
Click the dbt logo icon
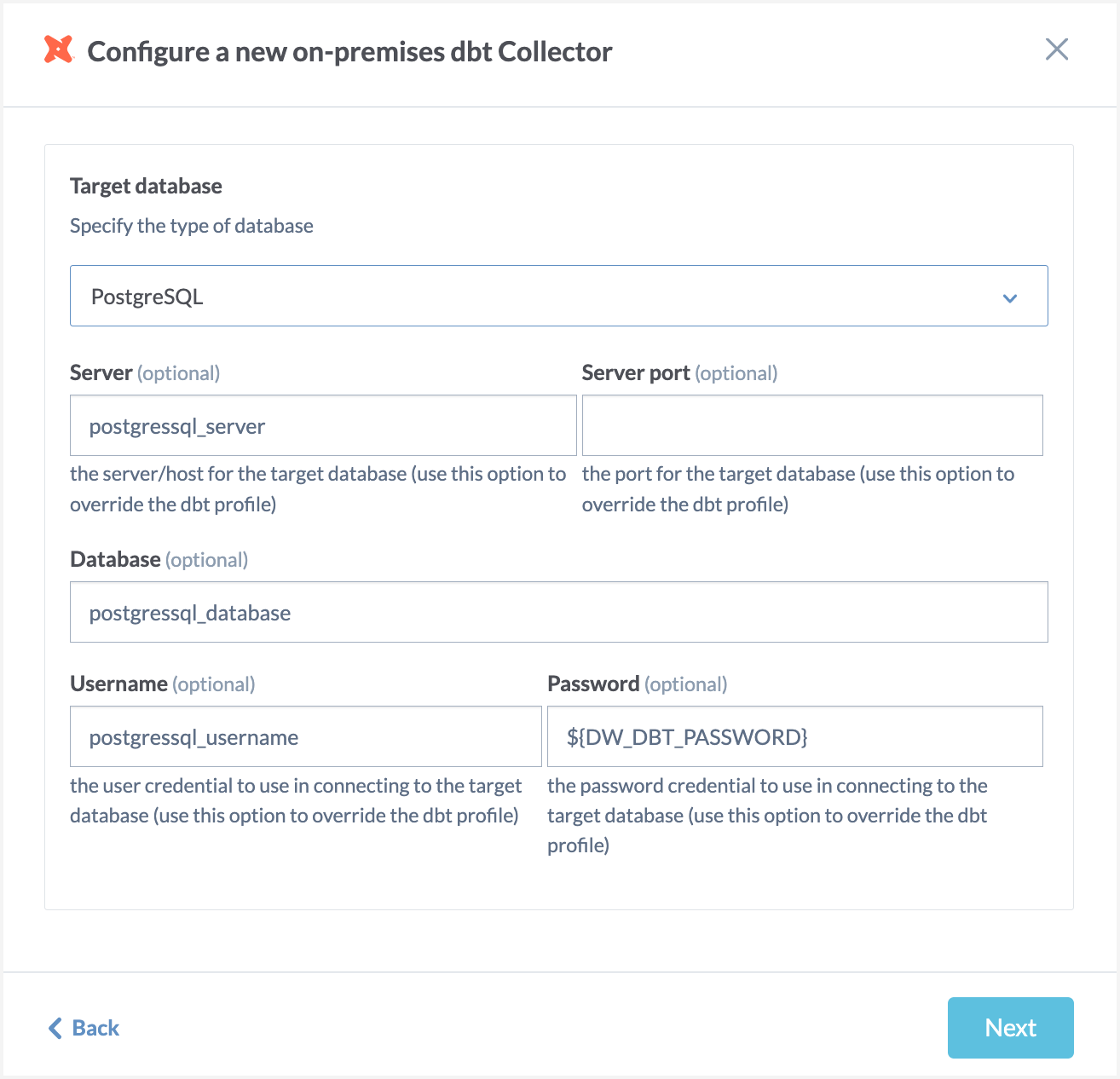click(x=59, y=49)
